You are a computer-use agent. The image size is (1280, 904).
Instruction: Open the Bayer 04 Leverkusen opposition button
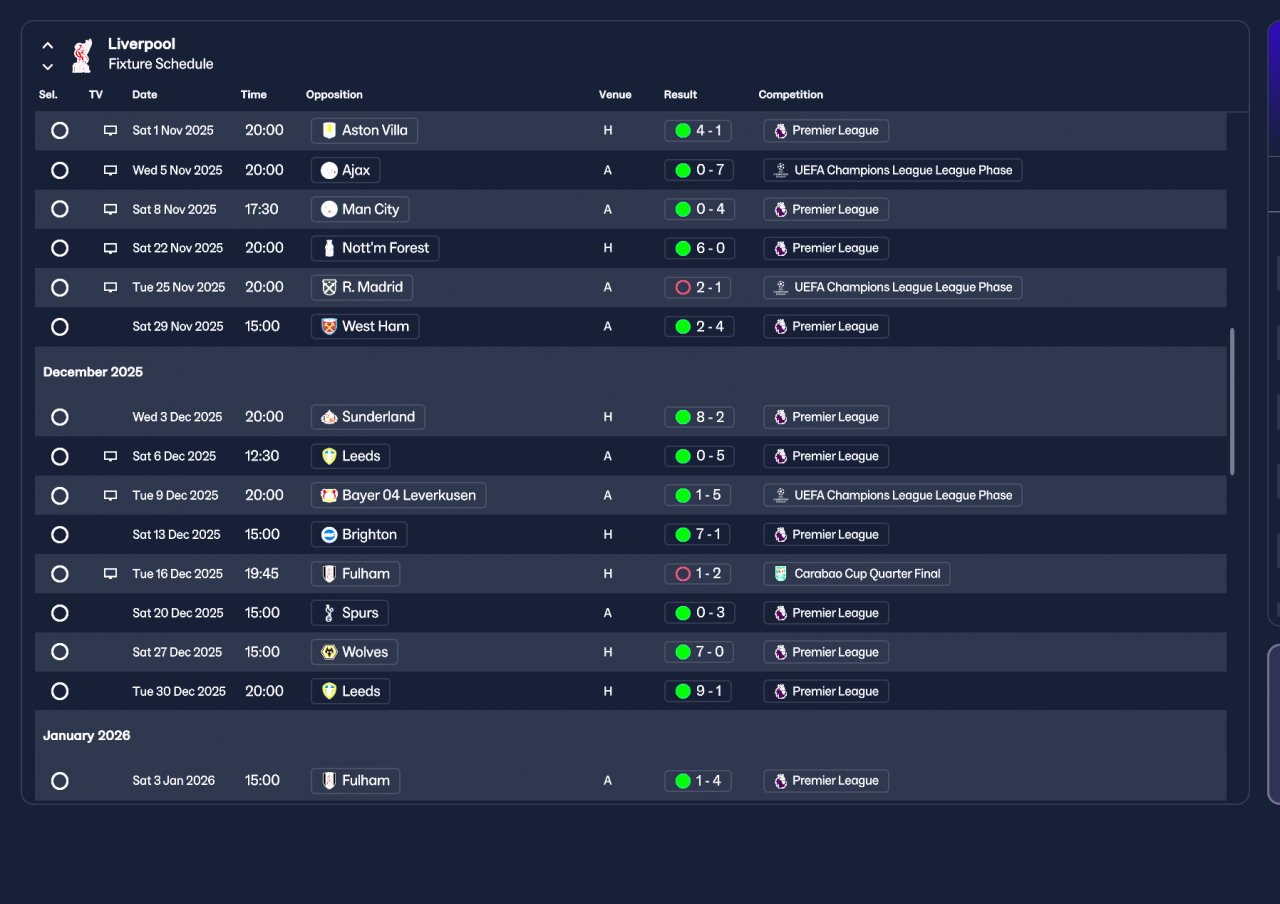tap(399, 496)
